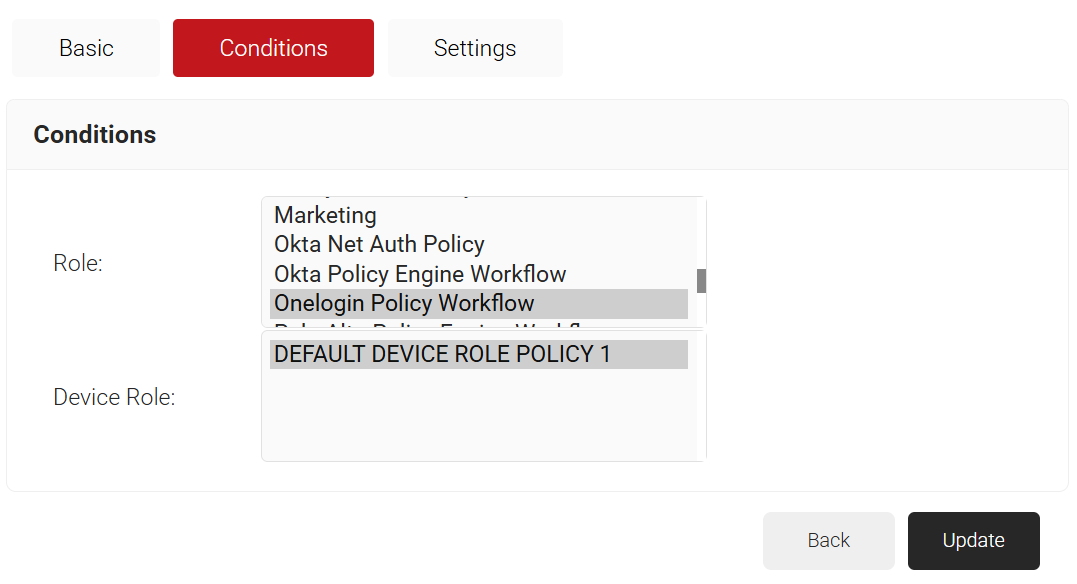Click the cut-off role below Onelogin Policy Workflow

coord(428,325)
